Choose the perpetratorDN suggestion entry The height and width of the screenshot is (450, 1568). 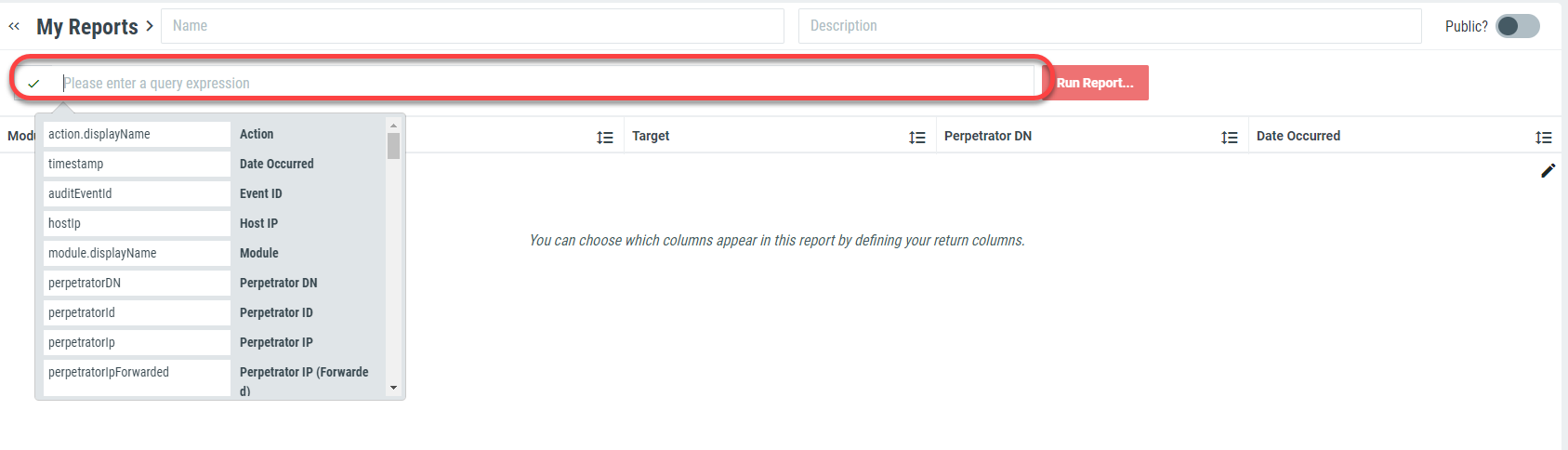click(137, 283)
